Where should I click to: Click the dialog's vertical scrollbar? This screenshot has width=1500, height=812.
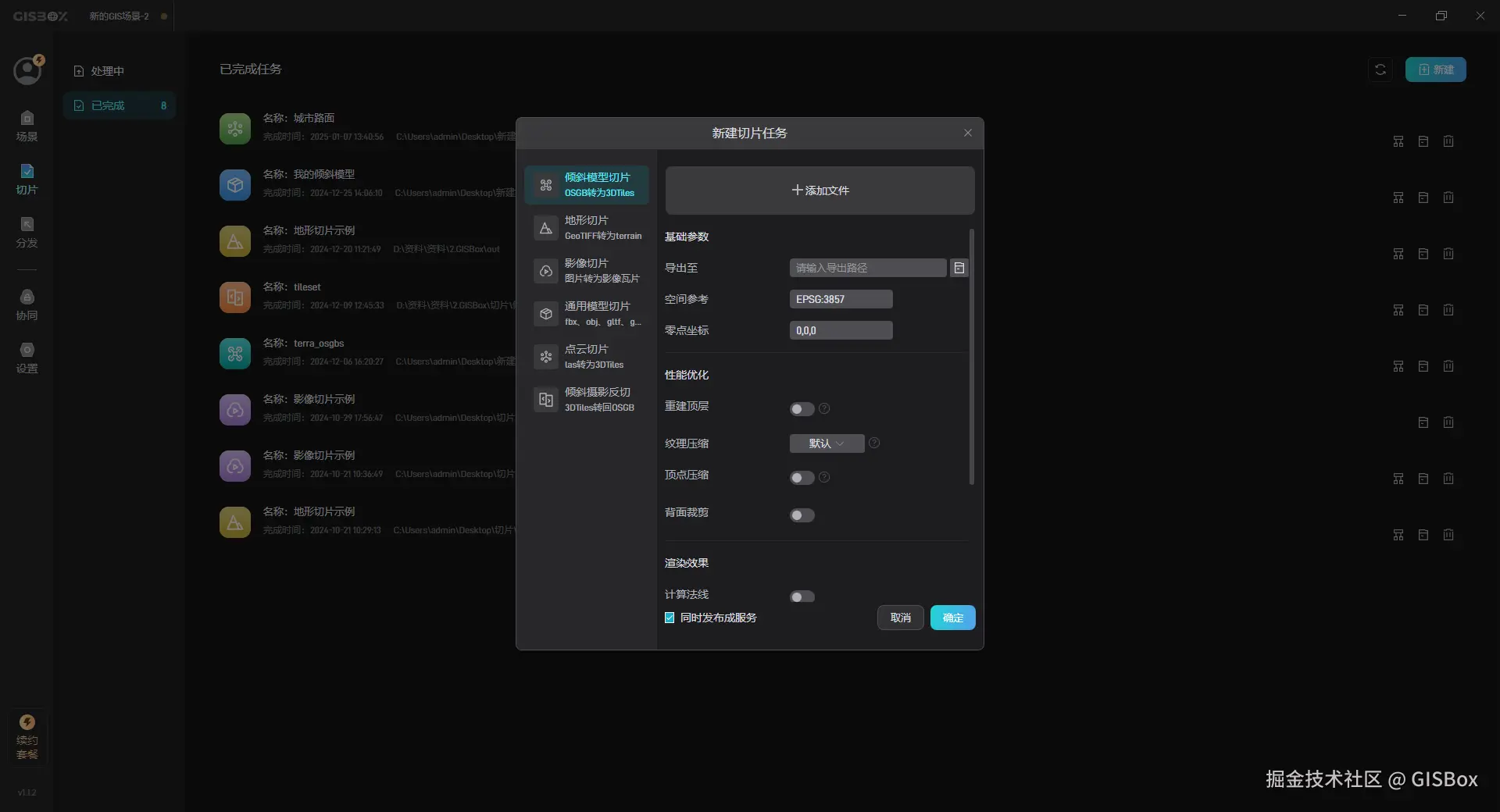pyautogui.click(x=971, y=357)
